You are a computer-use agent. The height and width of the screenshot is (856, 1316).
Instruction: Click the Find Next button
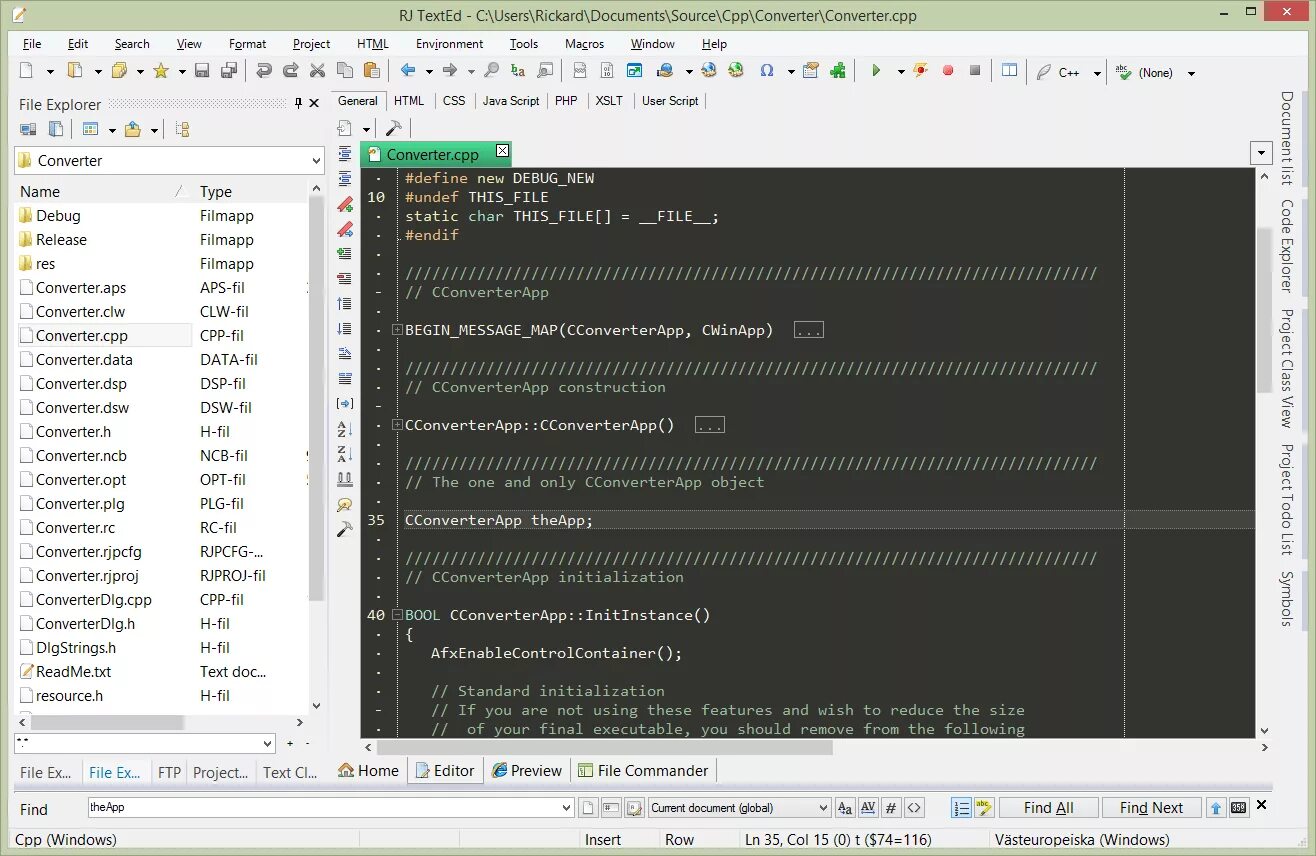[1151, 808]
